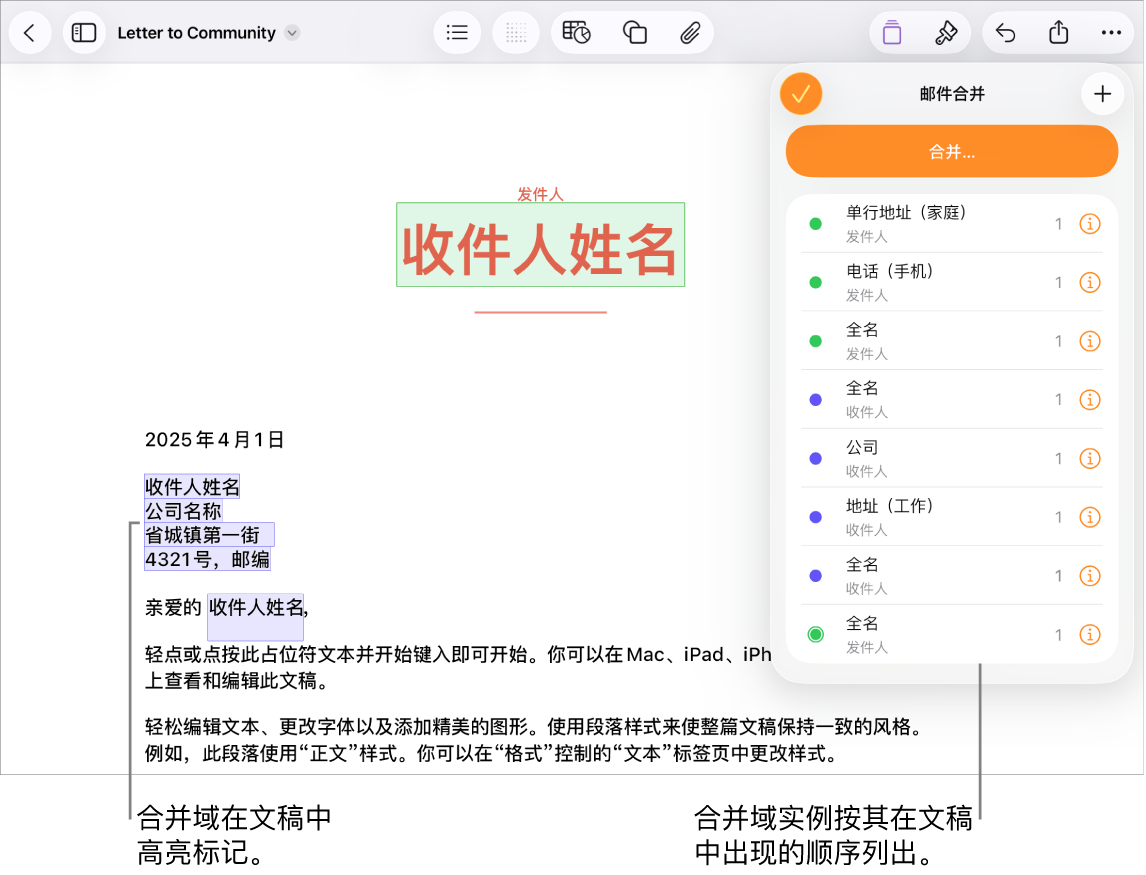This screenshot has width=1146, height=875.
Task: Add a new merge field with the plus button
Action: (x=1103, y=93)
